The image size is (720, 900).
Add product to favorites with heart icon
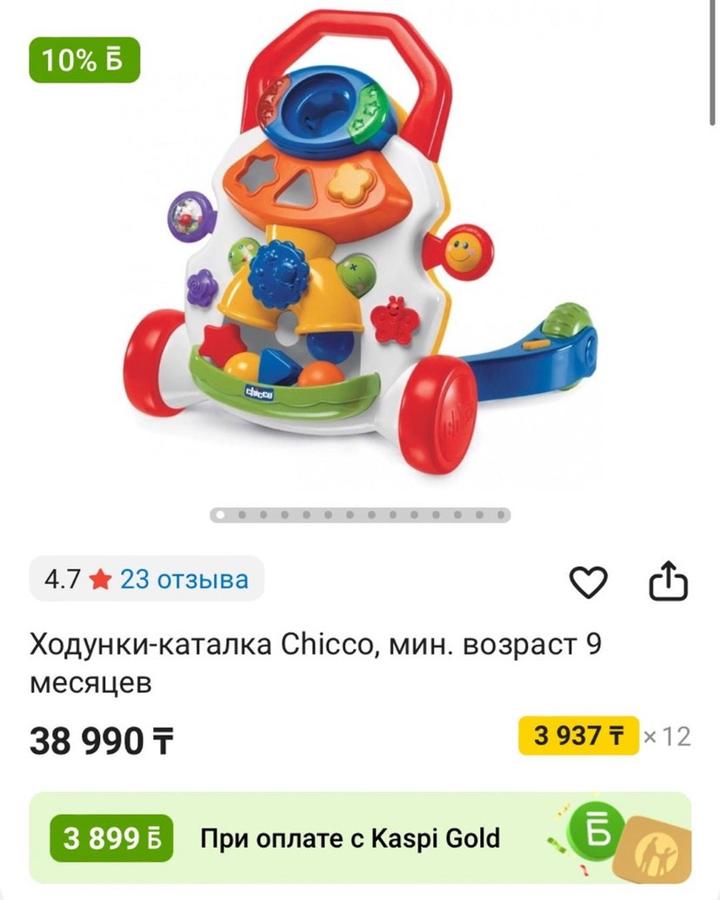click(588, 582)
